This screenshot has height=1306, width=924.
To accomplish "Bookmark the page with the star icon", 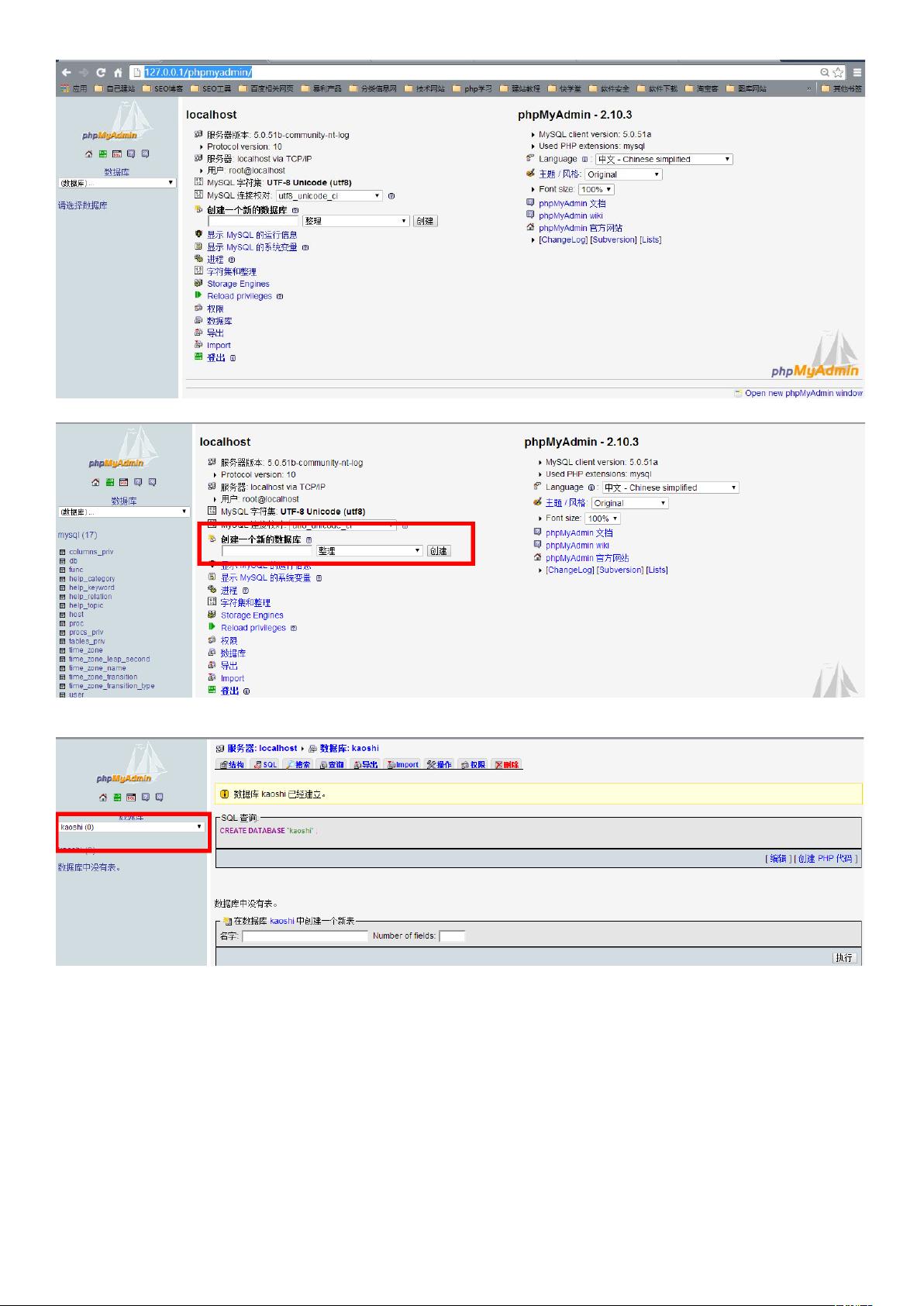I will pos(838,72).
